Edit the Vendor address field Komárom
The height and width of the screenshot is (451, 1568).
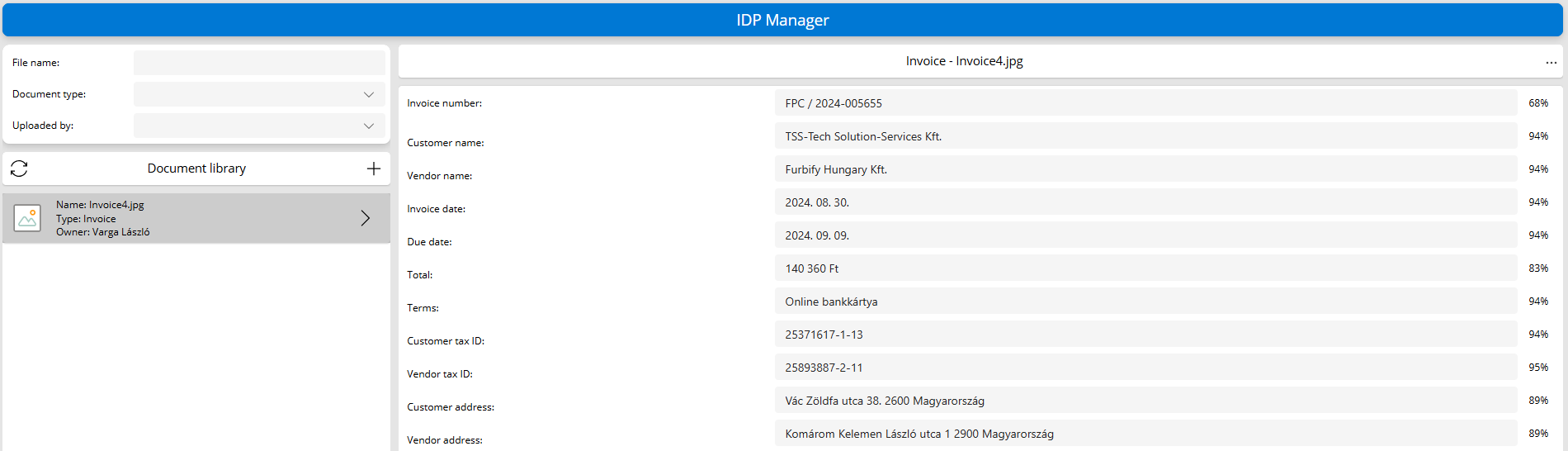[x=1145, y=434]
